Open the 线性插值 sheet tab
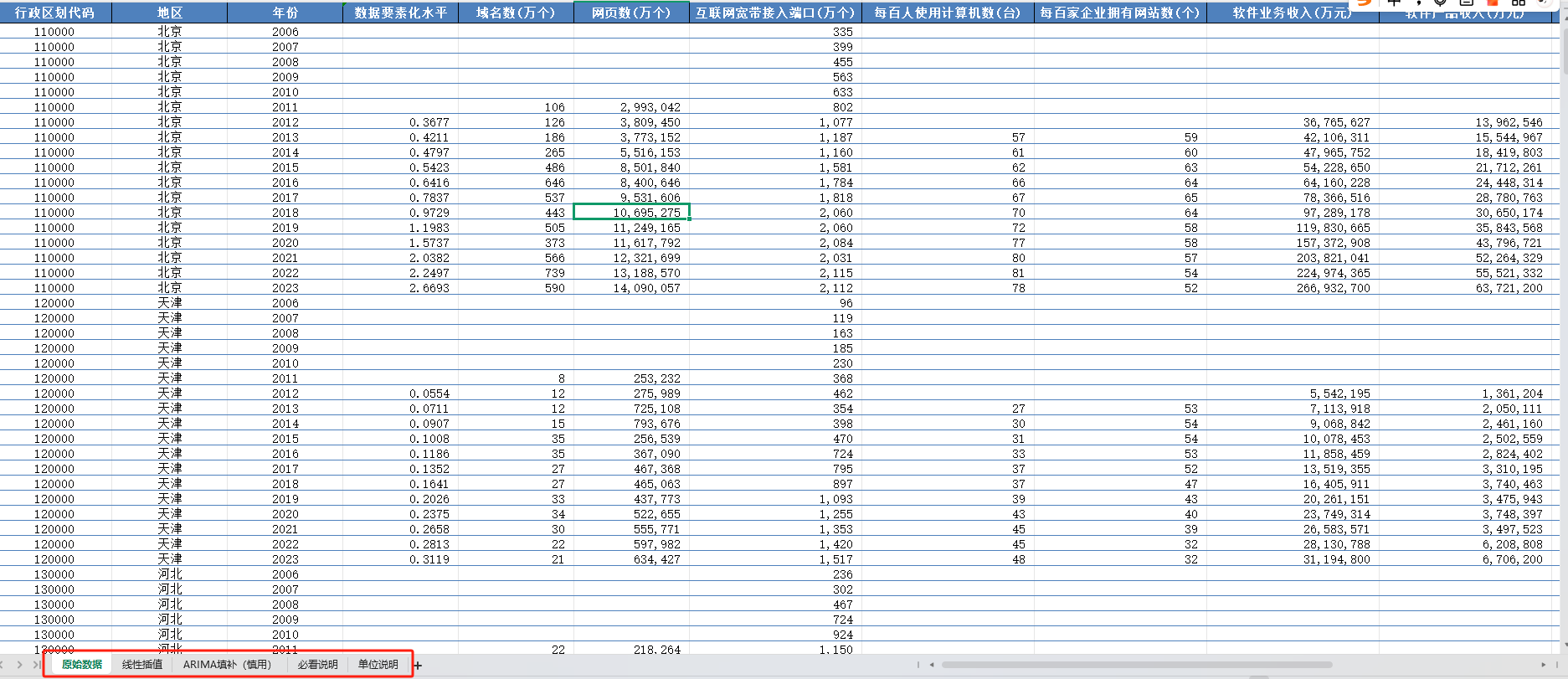 click(142, 665)
